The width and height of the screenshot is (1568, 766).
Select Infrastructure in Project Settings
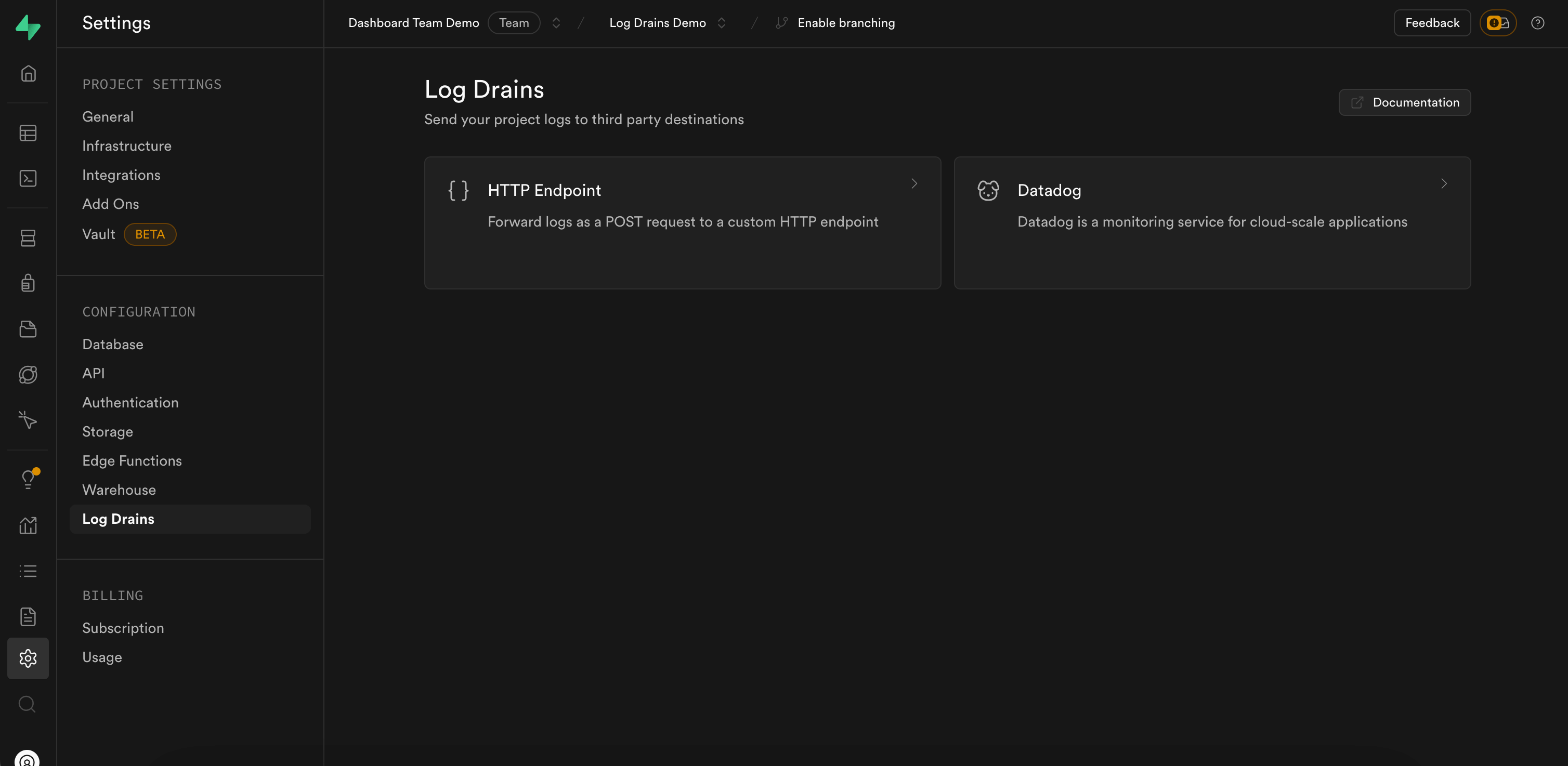(127, 146)
